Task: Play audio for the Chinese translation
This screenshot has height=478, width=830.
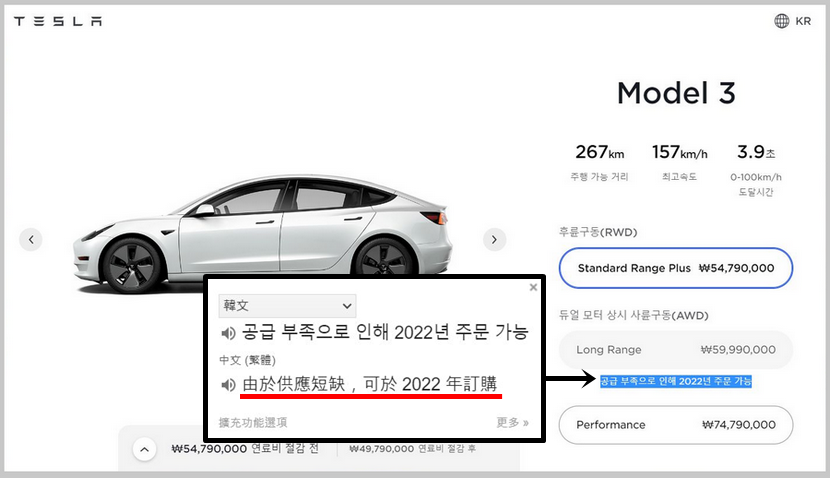Action: click(228, 385)
